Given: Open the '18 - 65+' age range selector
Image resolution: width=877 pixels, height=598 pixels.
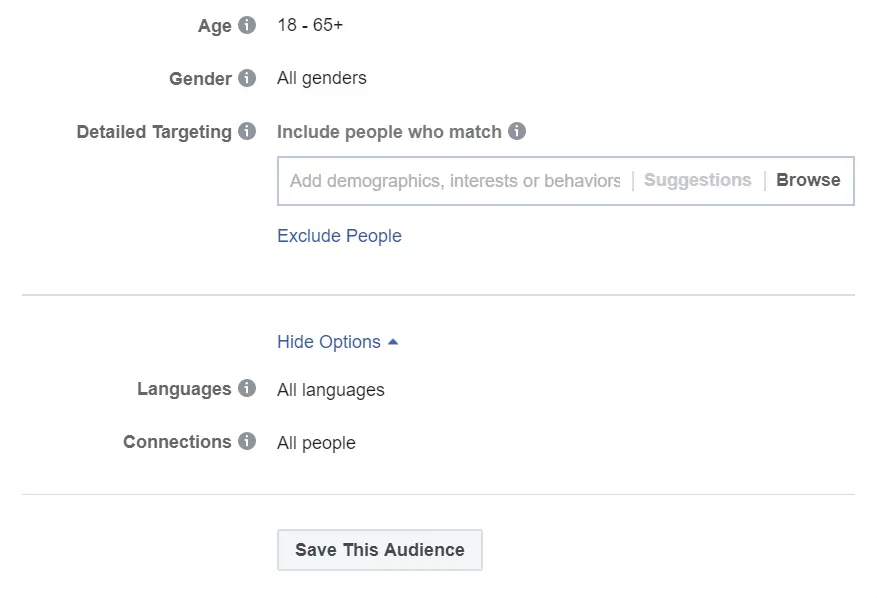Looking at the screenshot, I should click(x=310, y=25).
